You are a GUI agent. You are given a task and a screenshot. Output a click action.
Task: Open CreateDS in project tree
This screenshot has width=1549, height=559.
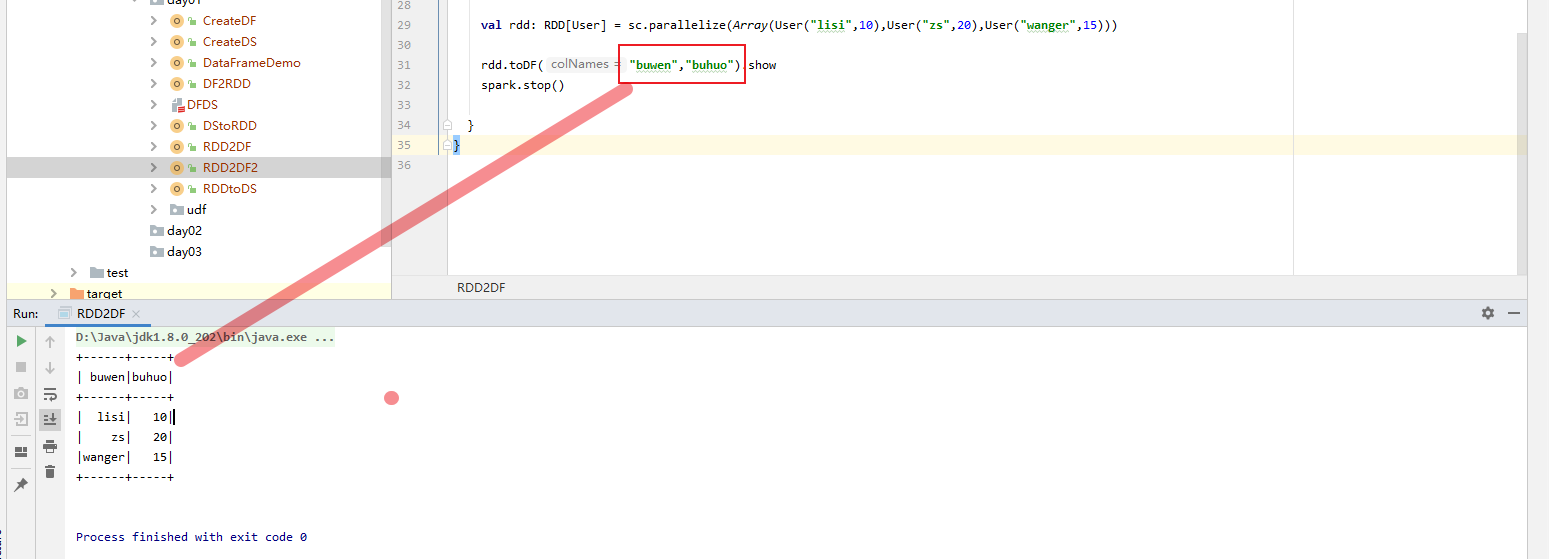coord(229,41)
